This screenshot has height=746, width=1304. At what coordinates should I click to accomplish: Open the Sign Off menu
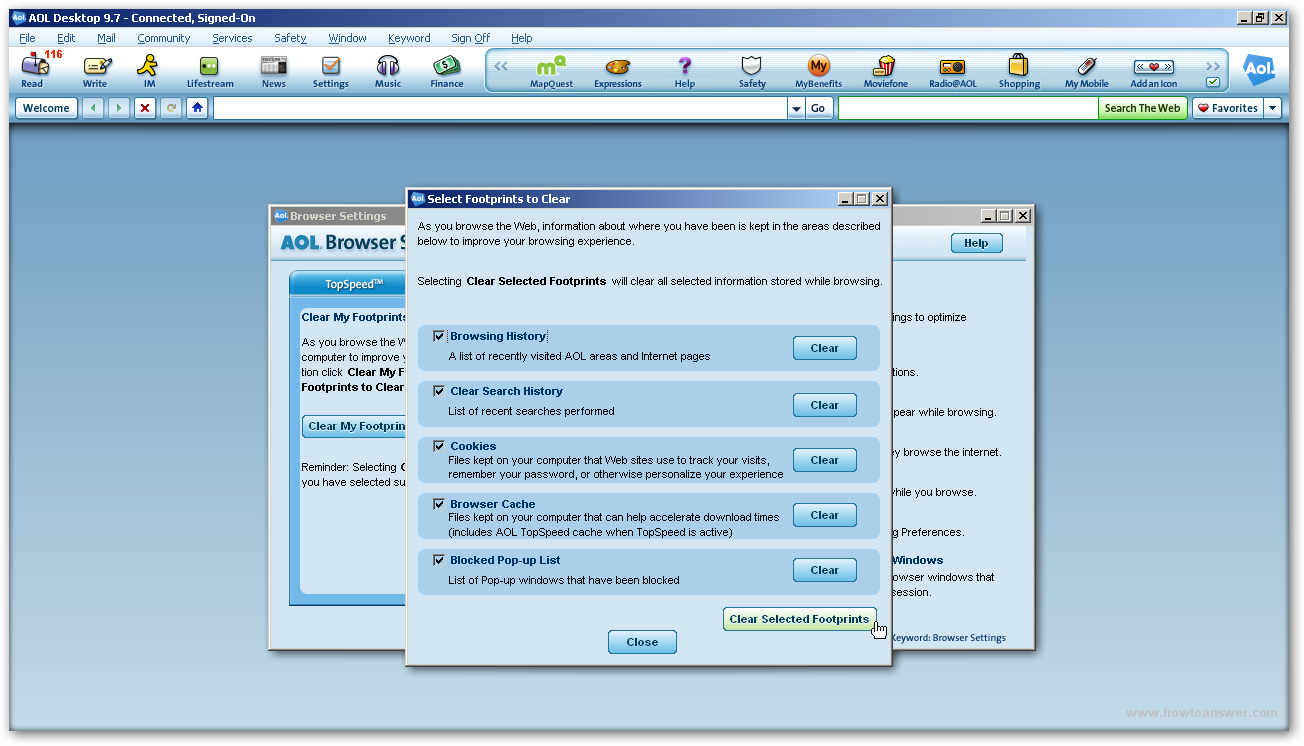coord(470,38)
